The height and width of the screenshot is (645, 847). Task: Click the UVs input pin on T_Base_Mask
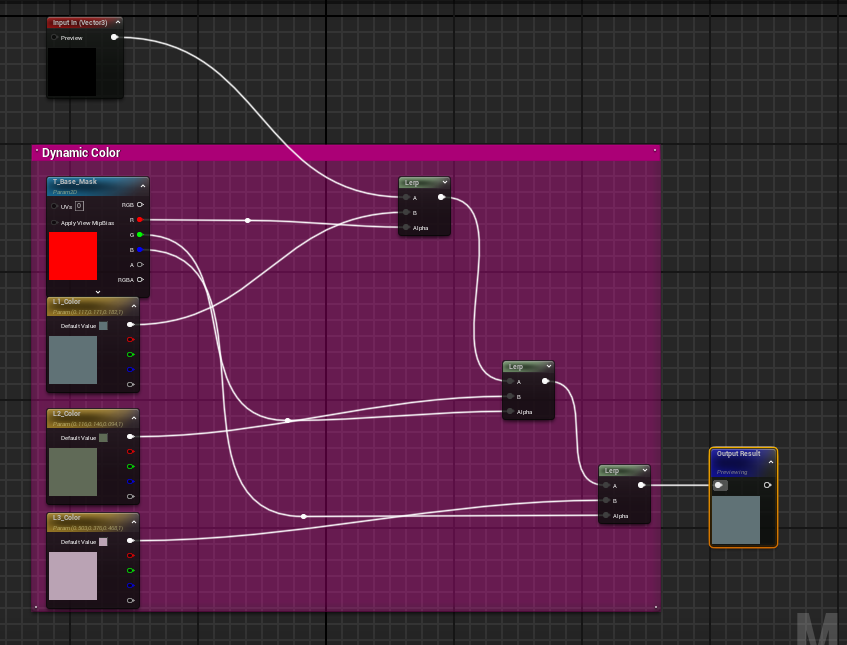coord(54,206)
